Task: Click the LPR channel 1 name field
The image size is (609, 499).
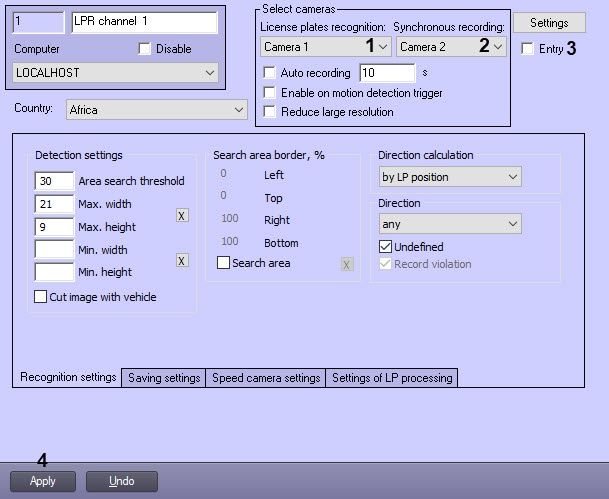Action: pyautogui.click(x=144, y=21)
